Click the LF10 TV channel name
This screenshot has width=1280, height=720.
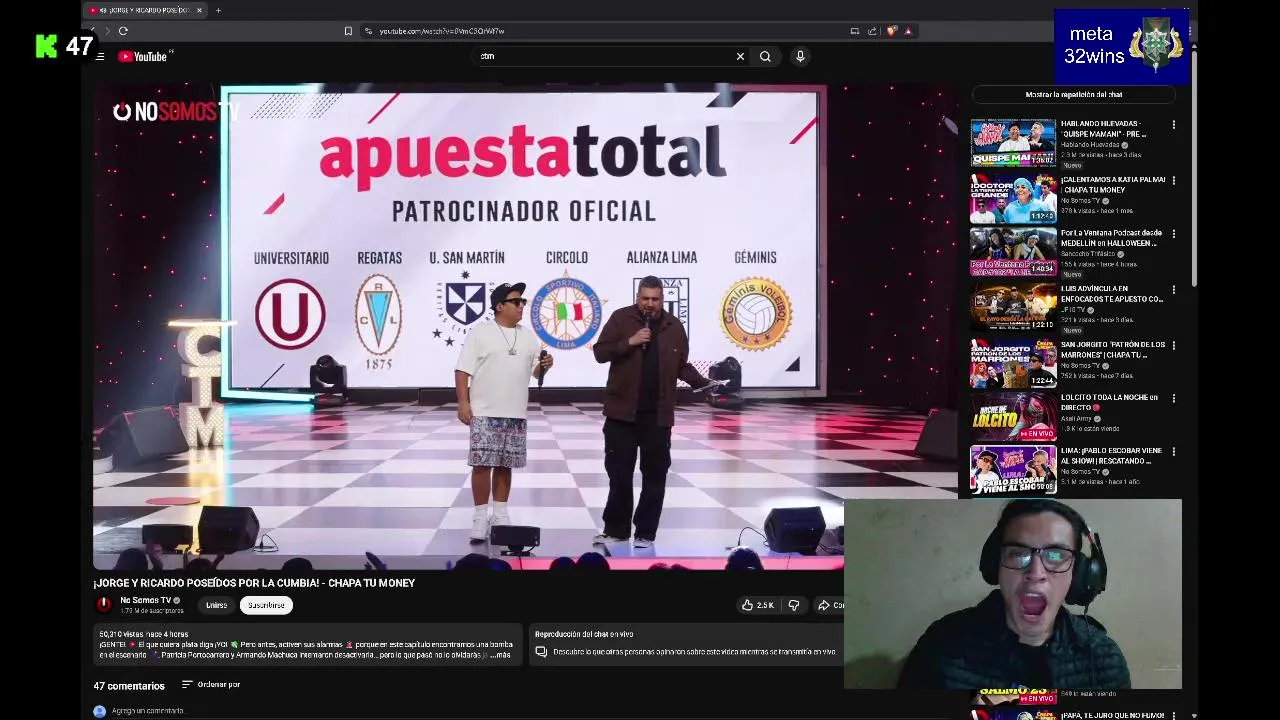coord(1073,310)
